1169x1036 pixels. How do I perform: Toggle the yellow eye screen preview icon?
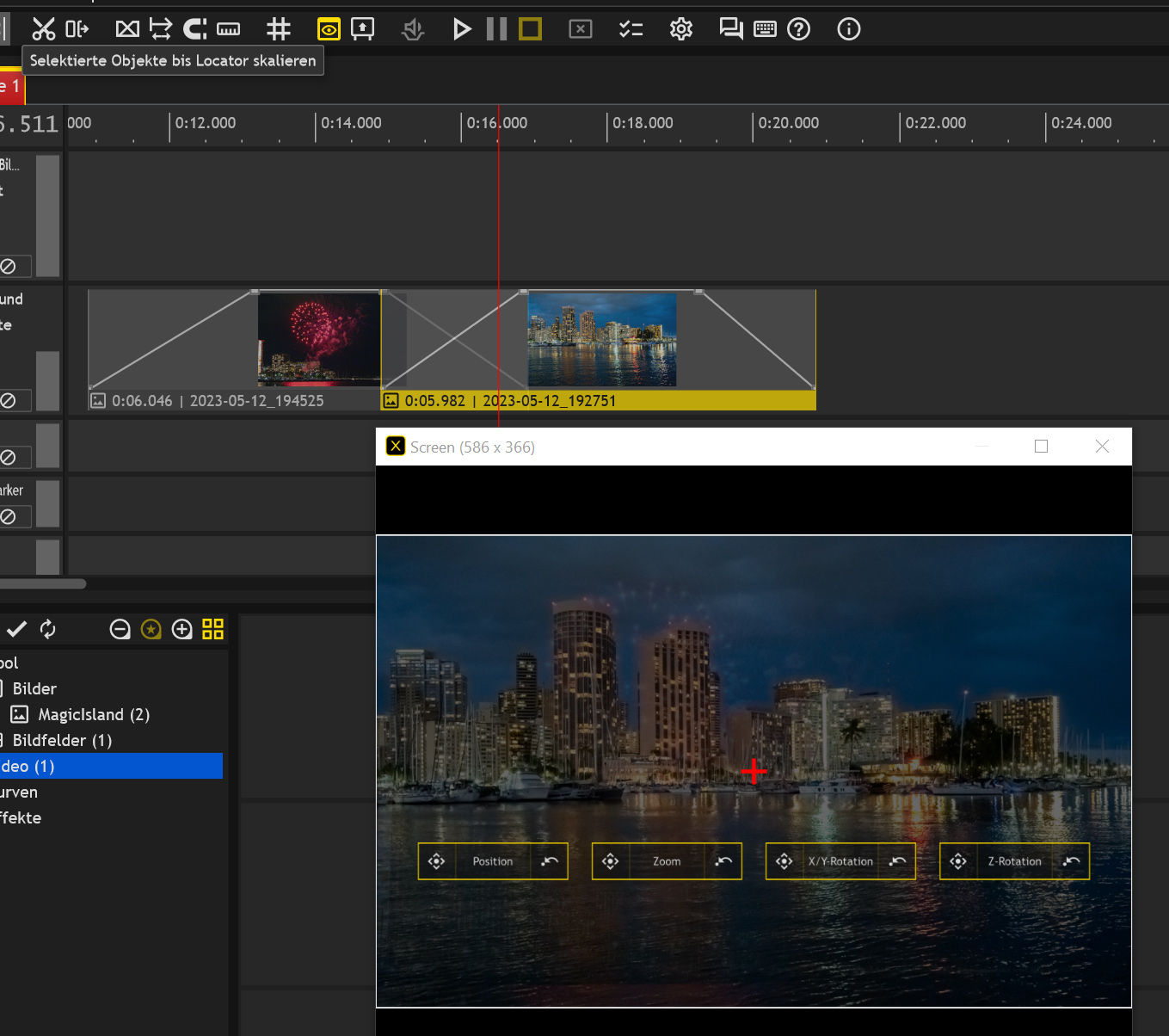point(329,29)
